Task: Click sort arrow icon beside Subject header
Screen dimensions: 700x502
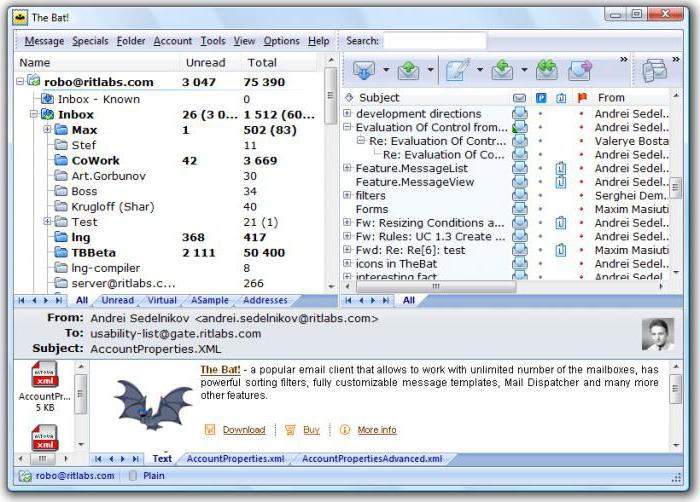Action: pyautogui.click(x=349, y=97)
